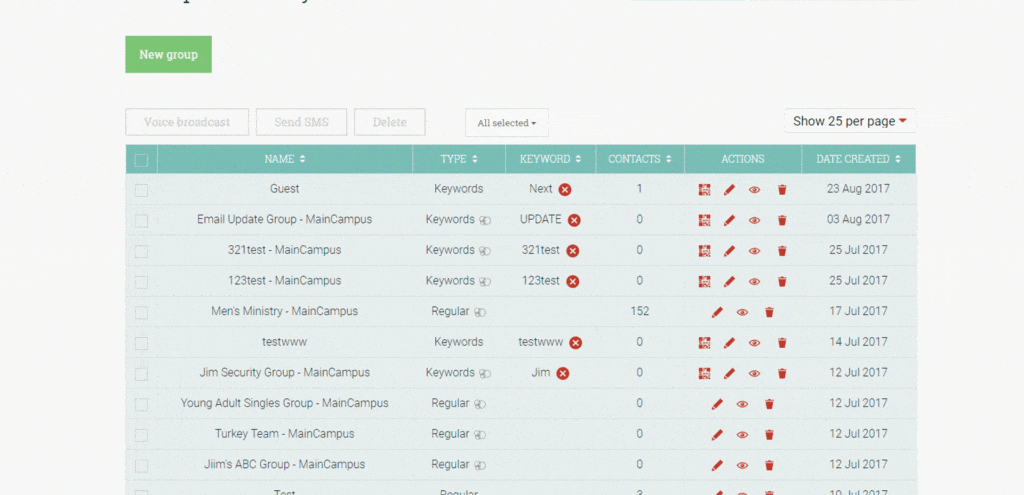The height and width of the screenshot is (495, 1024).
Task: Edit Email Update Group - MainCampus
Action: [729, 220]
